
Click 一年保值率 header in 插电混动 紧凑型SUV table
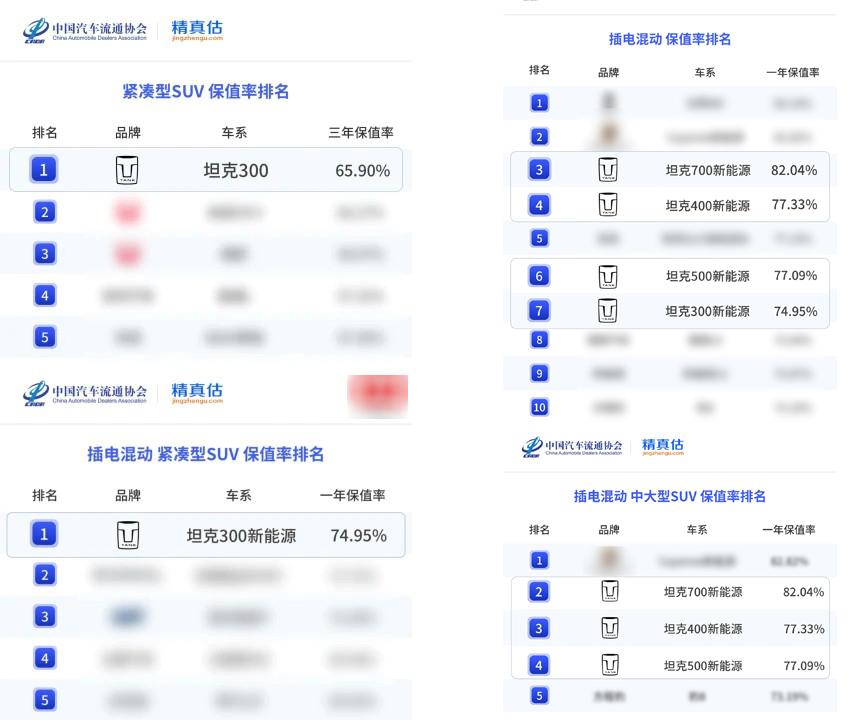pyautogui.click(x=352, y=495)
